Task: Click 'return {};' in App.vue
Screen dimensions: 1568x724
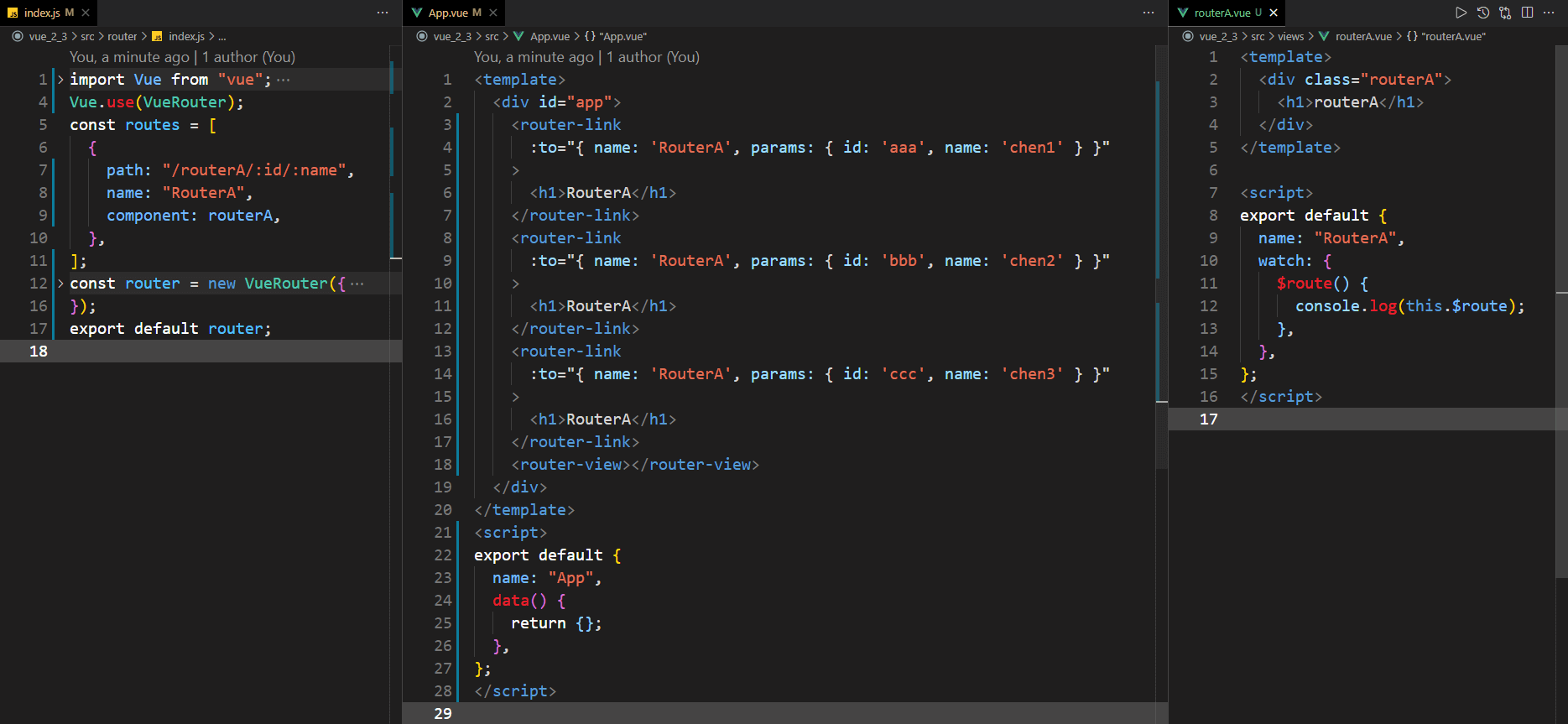Action: pos(556,623)
